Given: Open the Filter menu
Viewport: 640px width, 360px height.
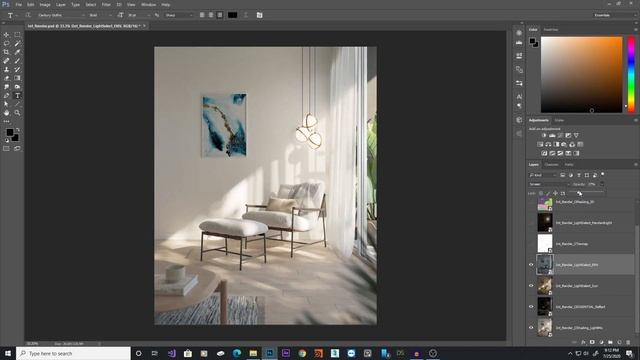Looking at the screenshot, I should (x=106, y=4).
